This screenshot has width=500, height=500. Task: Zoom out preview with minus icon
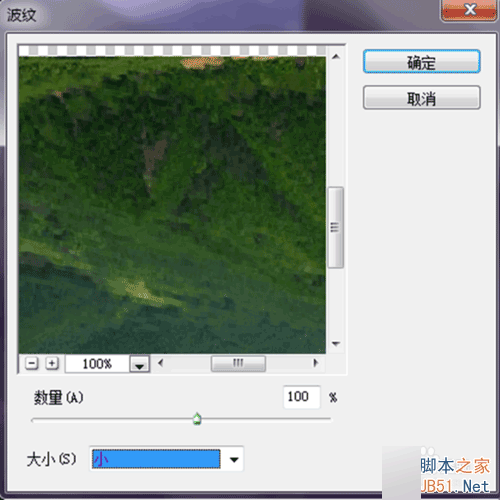[x=32, y=363]
